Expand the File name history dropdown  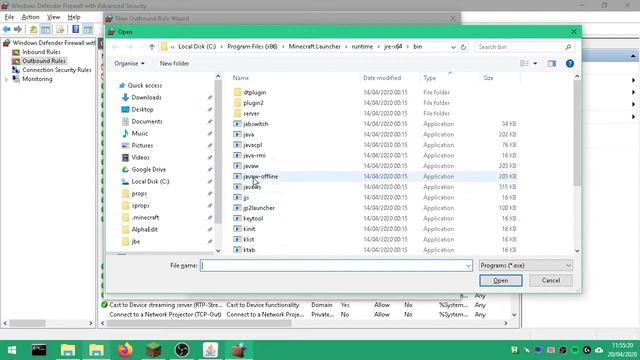(x=468, y=266)
